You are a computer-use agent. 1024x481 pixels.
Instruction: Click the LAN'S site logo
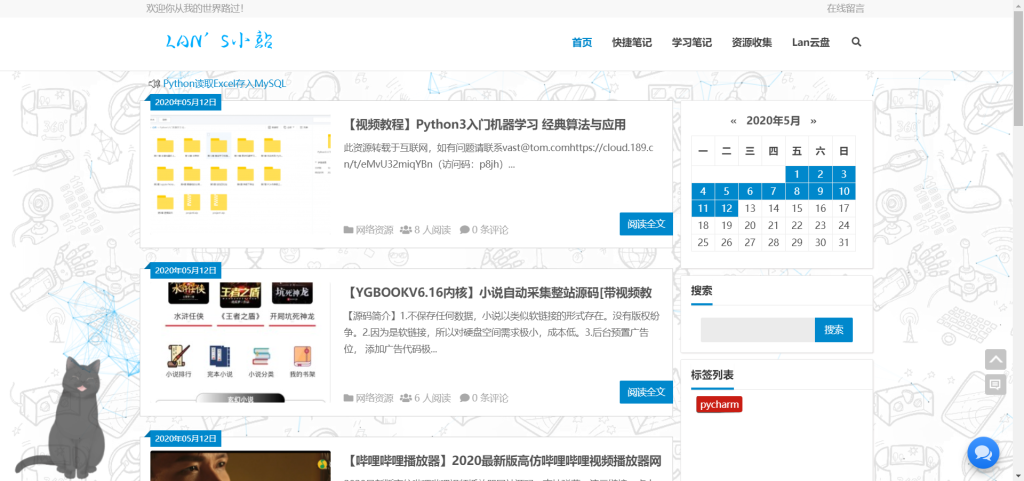218,42
